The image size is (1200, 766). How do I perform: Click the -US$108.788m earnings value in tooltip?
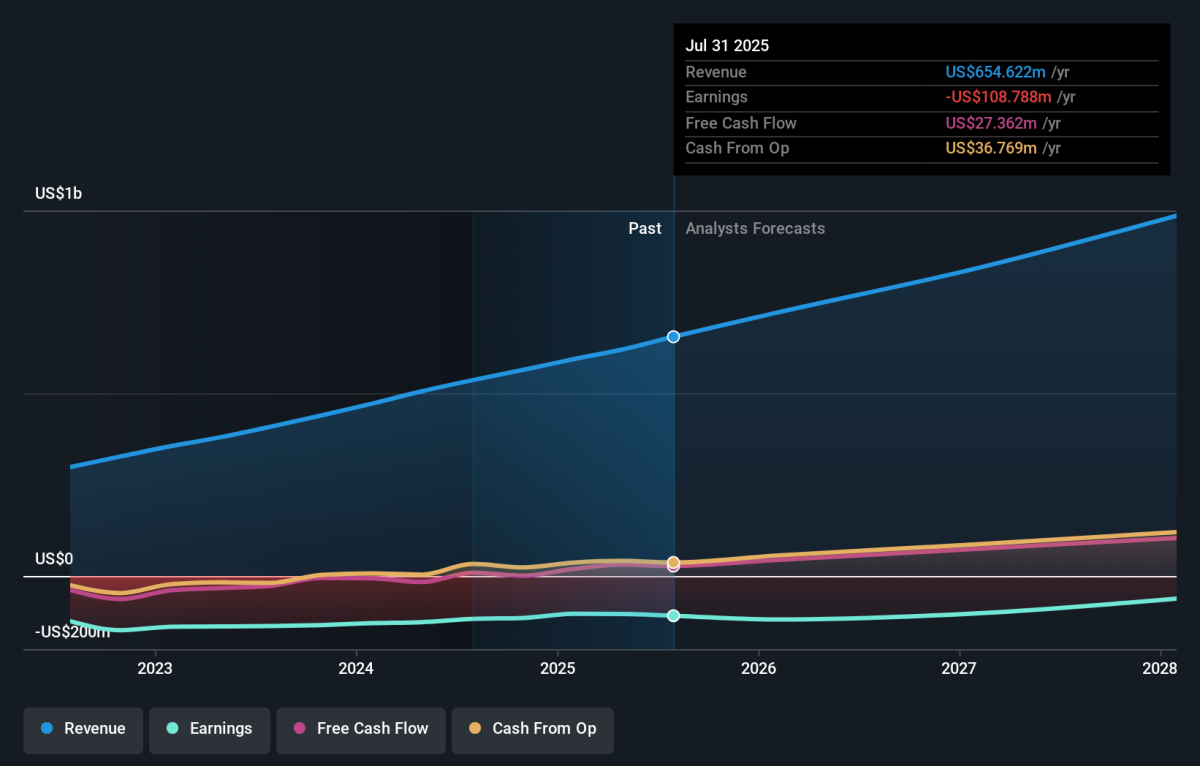(x=998, y=97)
